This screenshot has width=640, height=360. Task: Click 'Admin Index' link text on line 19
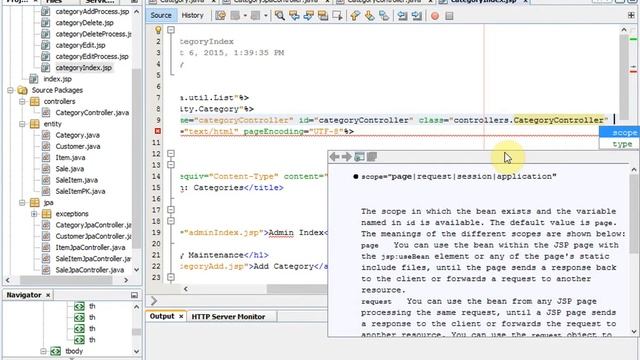tap(296, 232)
